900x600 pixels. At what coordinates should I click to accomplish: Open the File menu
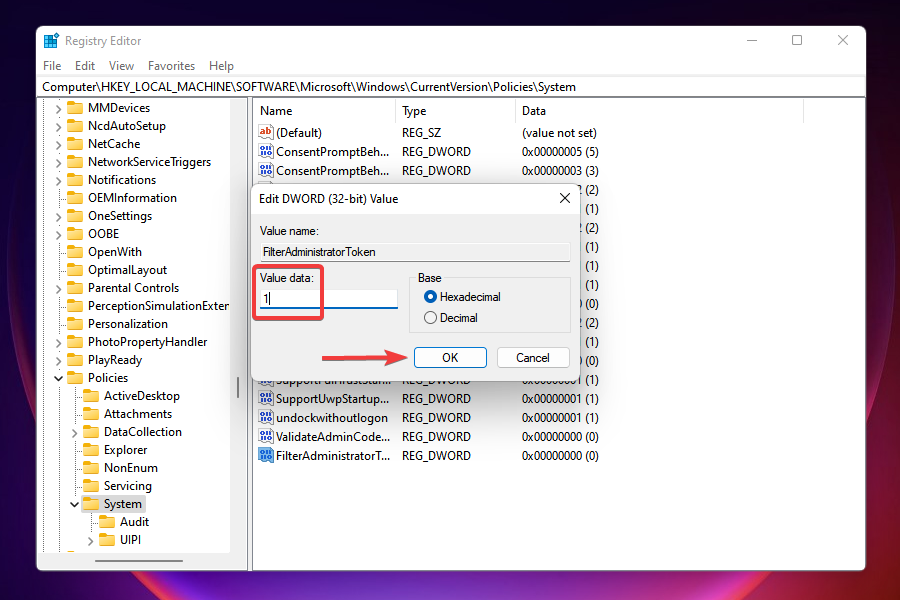click(x=52, y=65)
